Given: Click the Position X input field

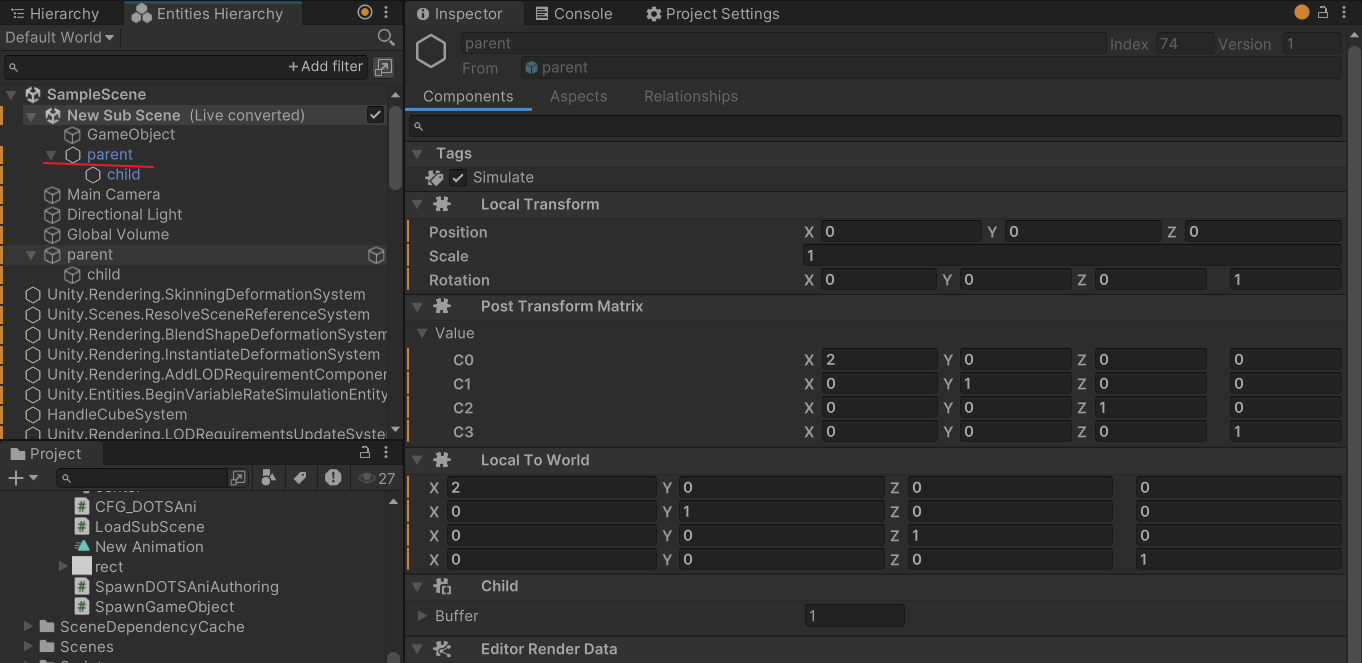Looking at the screenshot, I should point(900,232).
